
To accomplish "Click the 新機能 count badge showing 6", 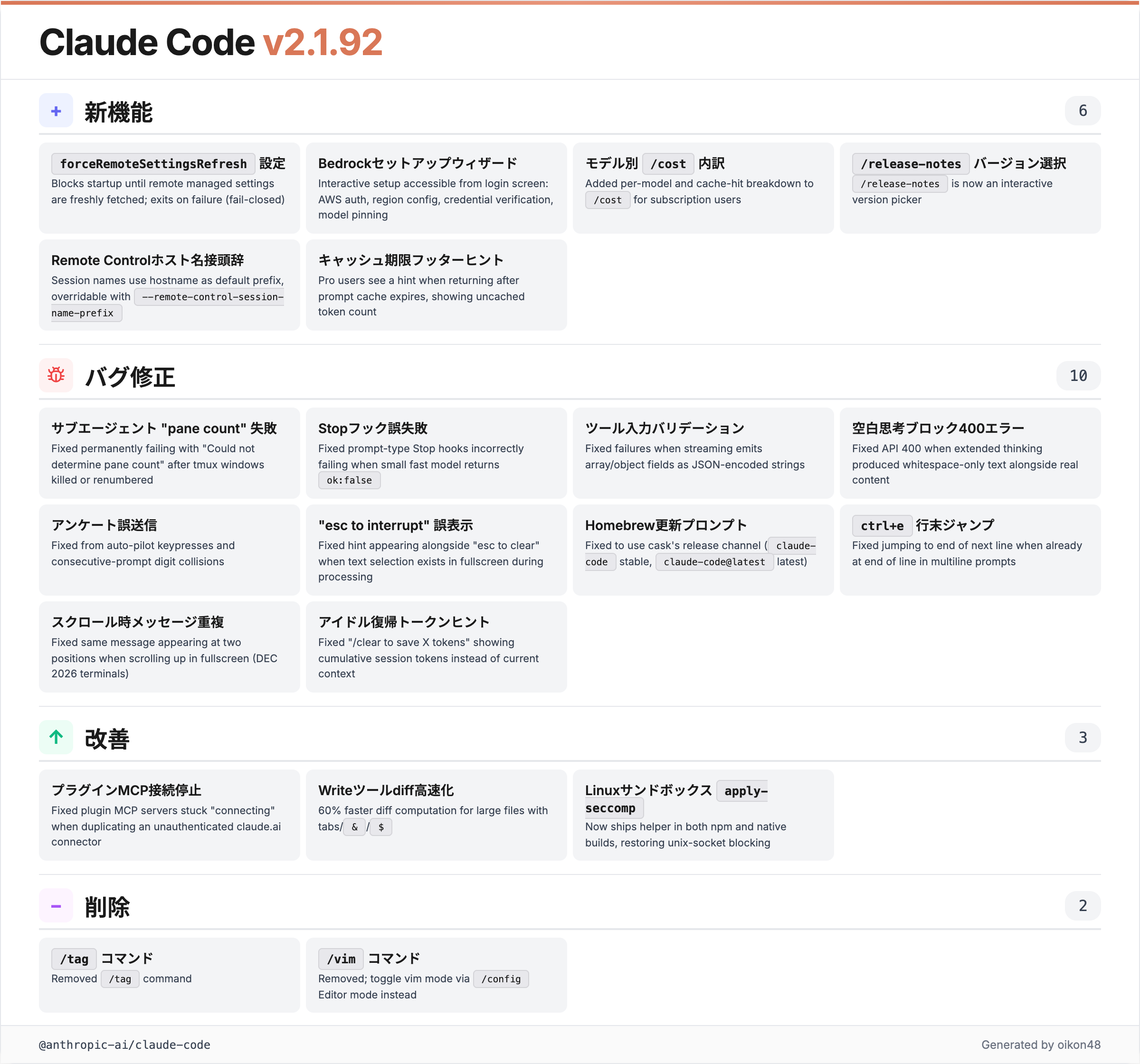I will coord(1082,111).
